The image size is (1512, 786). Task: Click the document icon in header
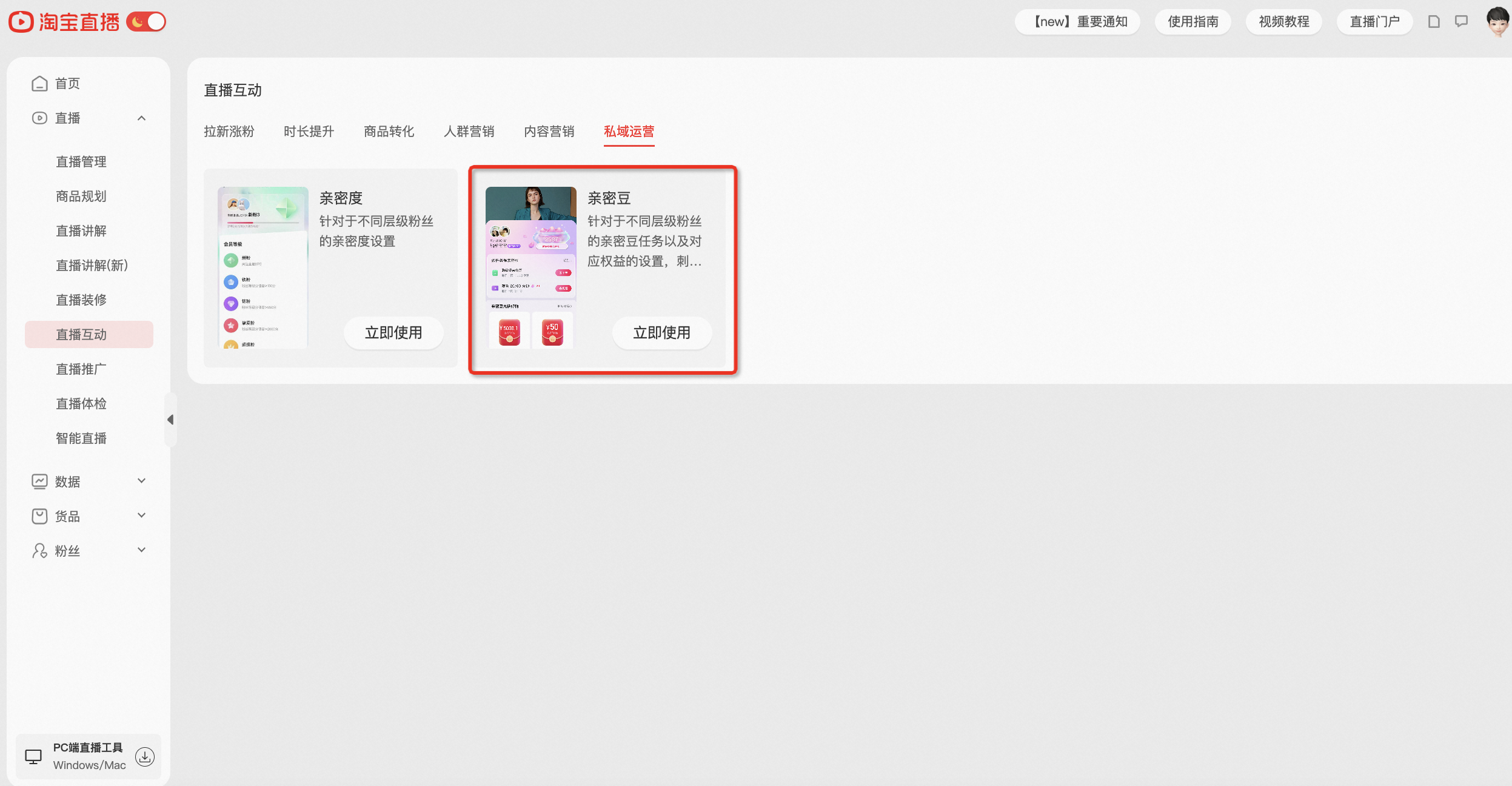[1434, 22]
